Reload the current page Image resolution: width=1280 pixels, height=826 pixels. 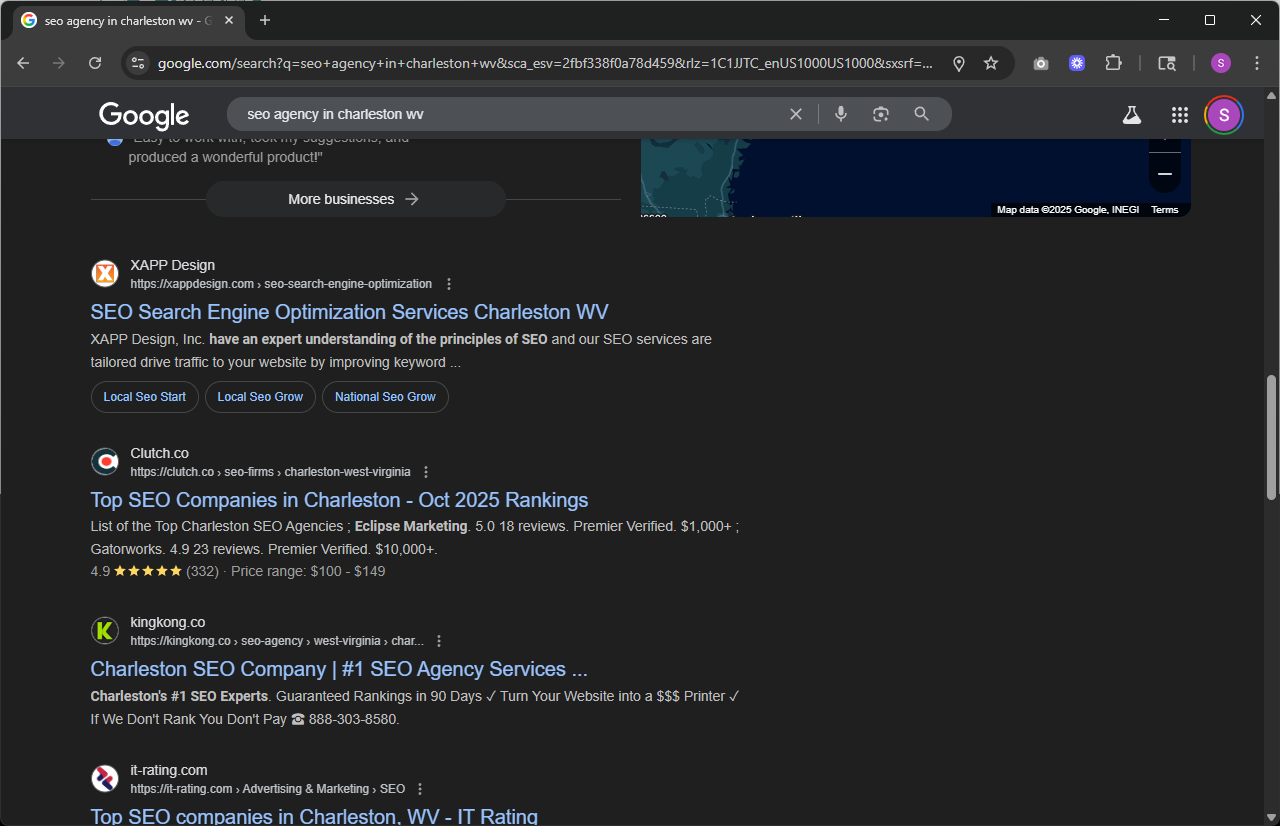(95, 63)
